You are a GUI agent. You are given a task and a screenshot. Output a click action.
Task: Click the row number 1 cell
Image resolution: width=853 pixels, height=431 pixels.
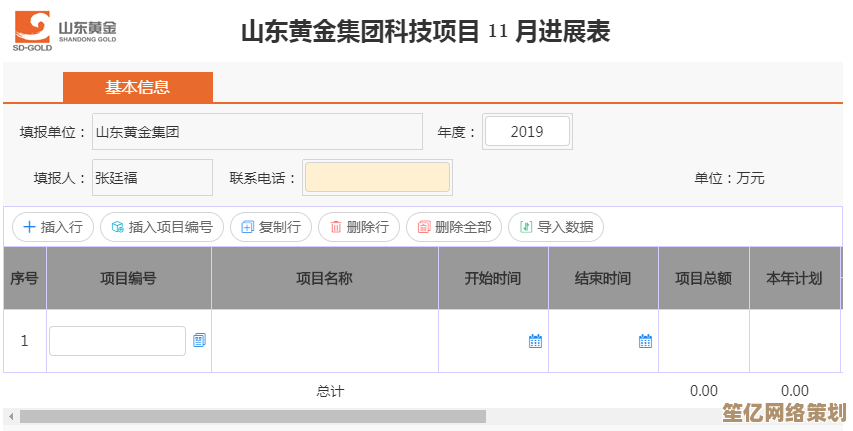(x=24, y=341)
